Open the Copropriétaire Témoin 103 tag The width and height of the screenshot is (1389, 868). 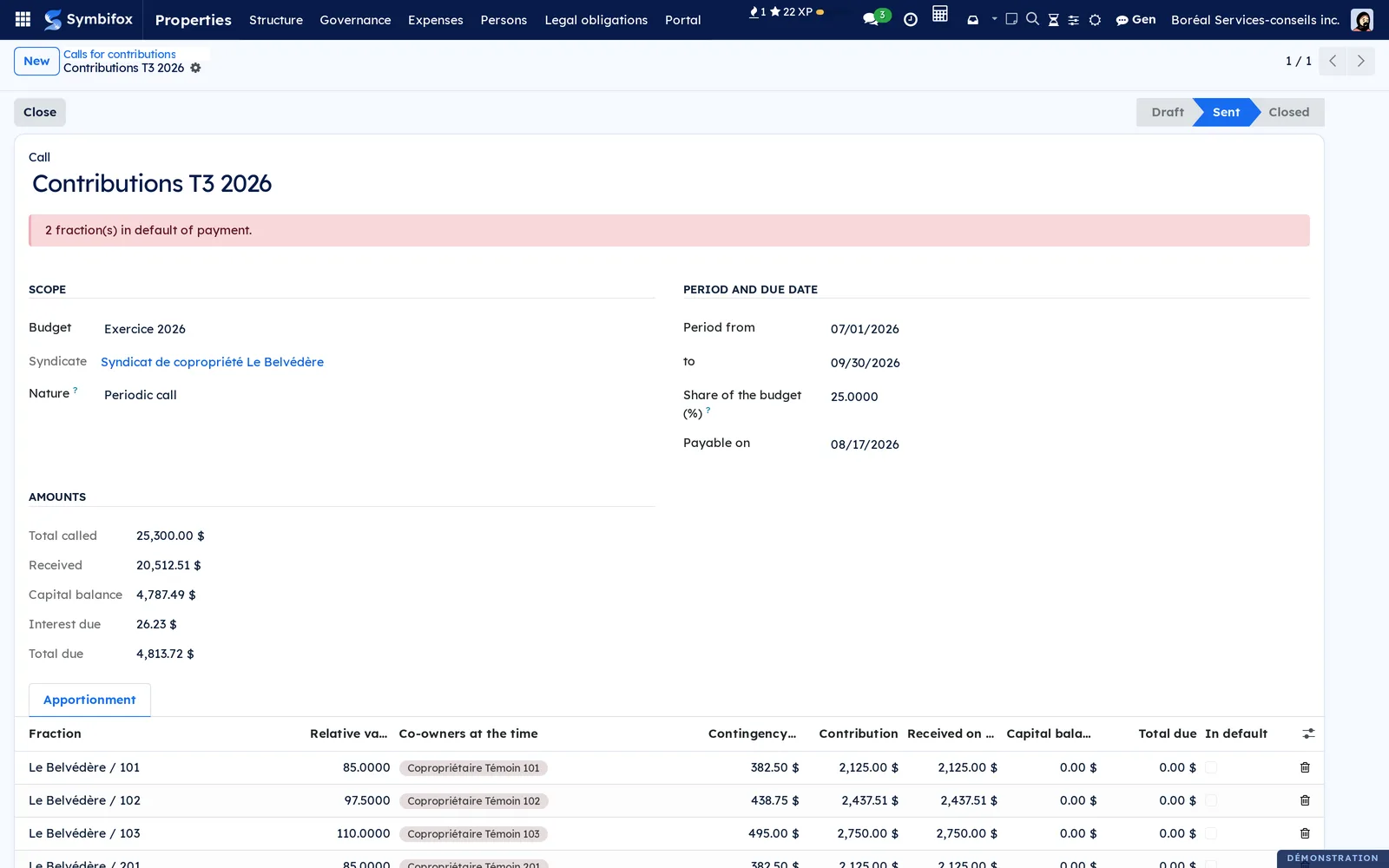coord(473,834)
